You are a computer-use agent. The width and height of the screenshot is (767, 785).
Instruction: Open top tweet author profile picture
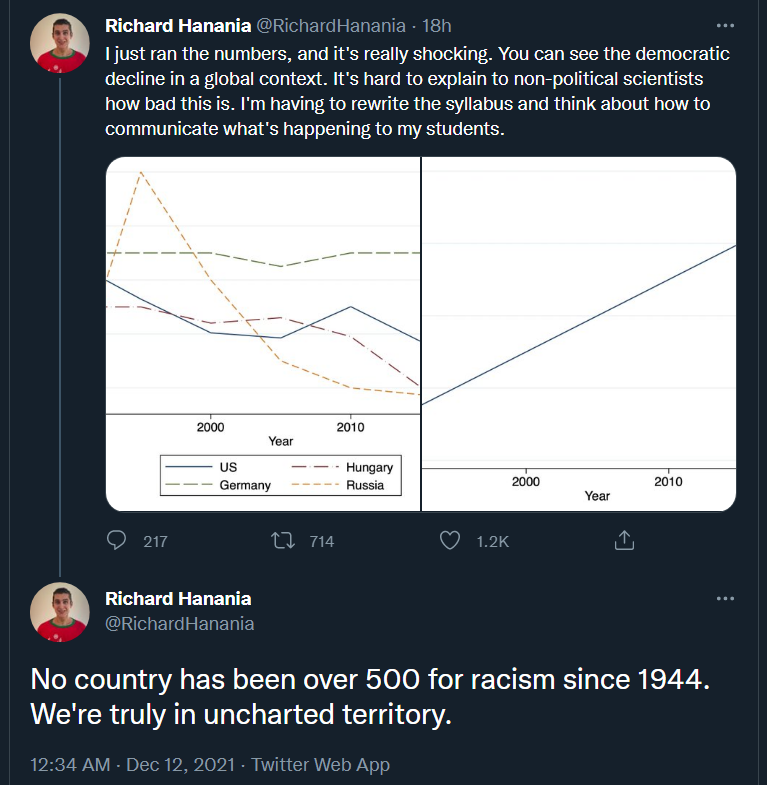pos(60,43)
